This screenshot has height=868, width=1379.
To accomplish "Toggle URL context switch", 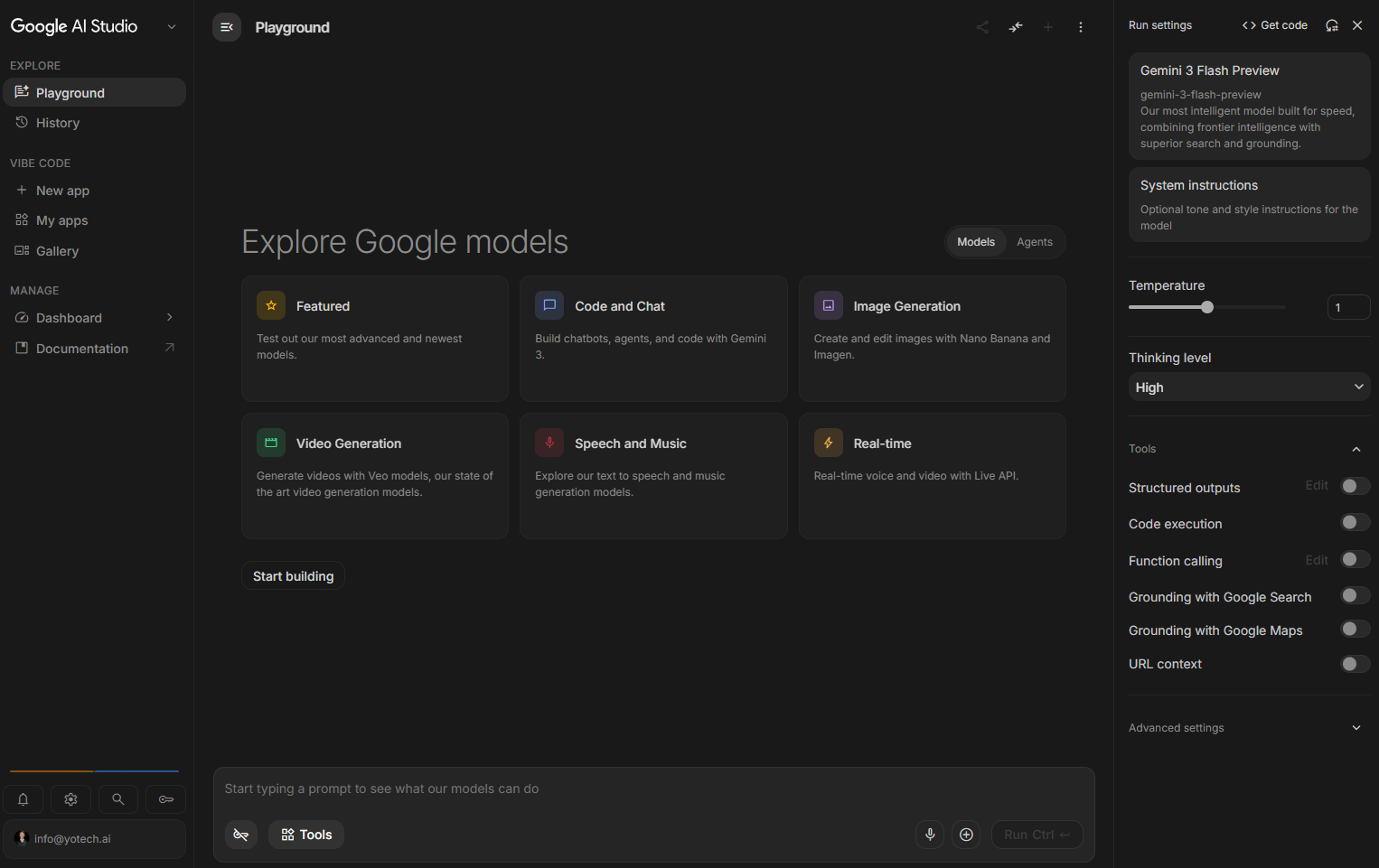I will point(1355,664).
